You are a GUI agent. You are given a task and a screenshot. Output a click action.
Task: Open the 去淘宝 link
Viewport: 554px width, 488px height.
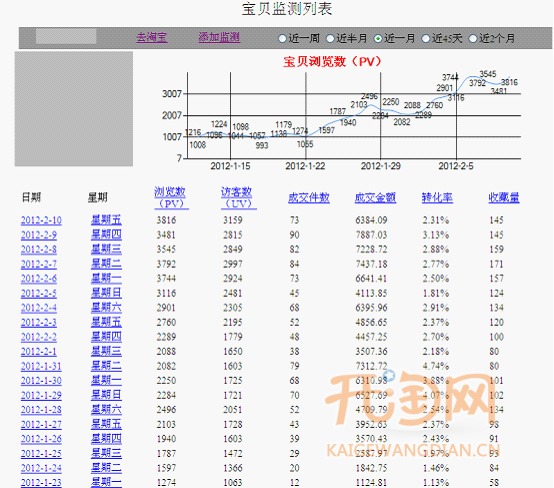click(x=152, y=37)
